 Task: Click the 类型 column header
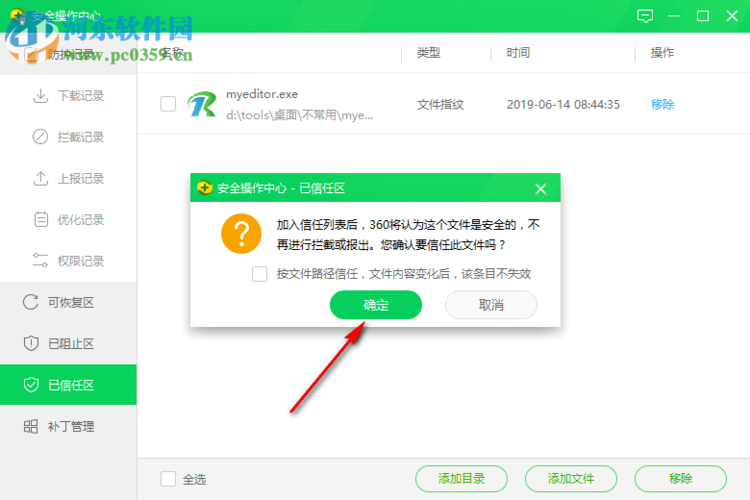pyautogui.click(x=428, y=53)
